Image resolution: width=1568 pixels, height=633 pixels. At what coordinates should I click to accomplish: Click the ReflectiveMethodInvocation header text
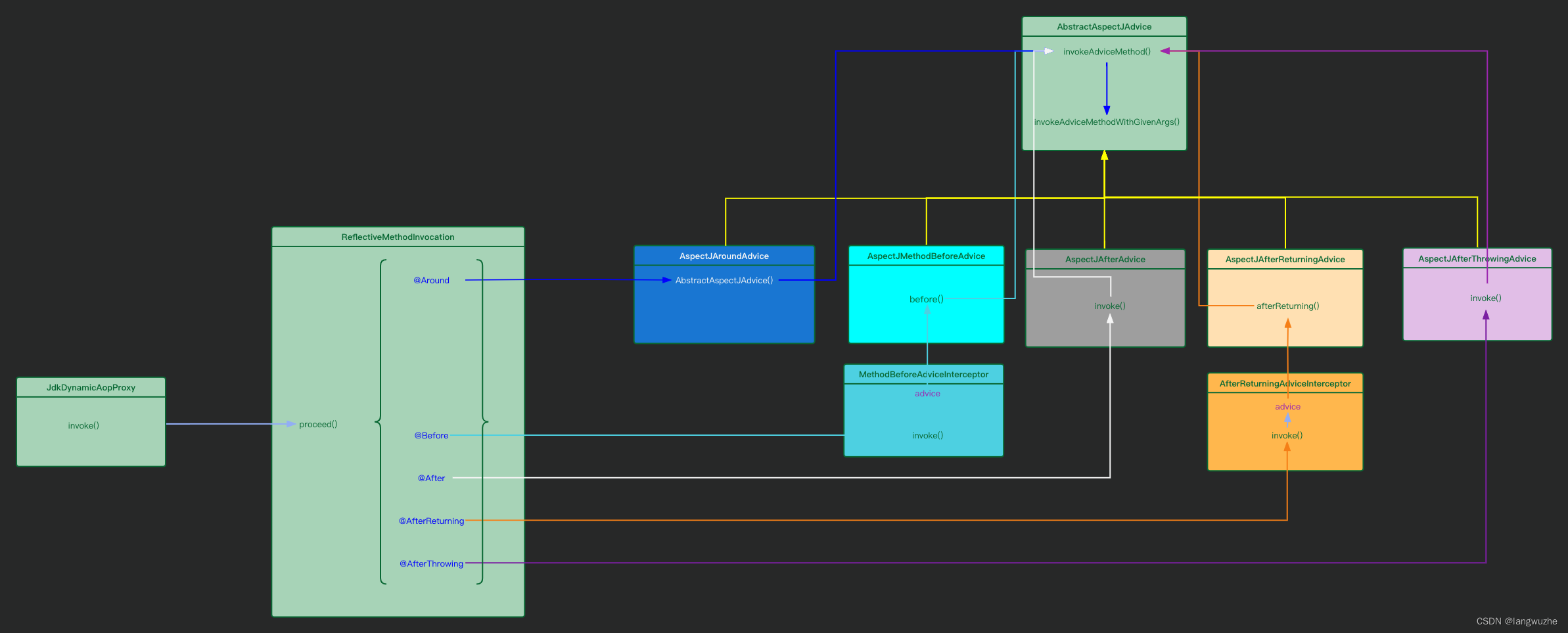point(398,237)
